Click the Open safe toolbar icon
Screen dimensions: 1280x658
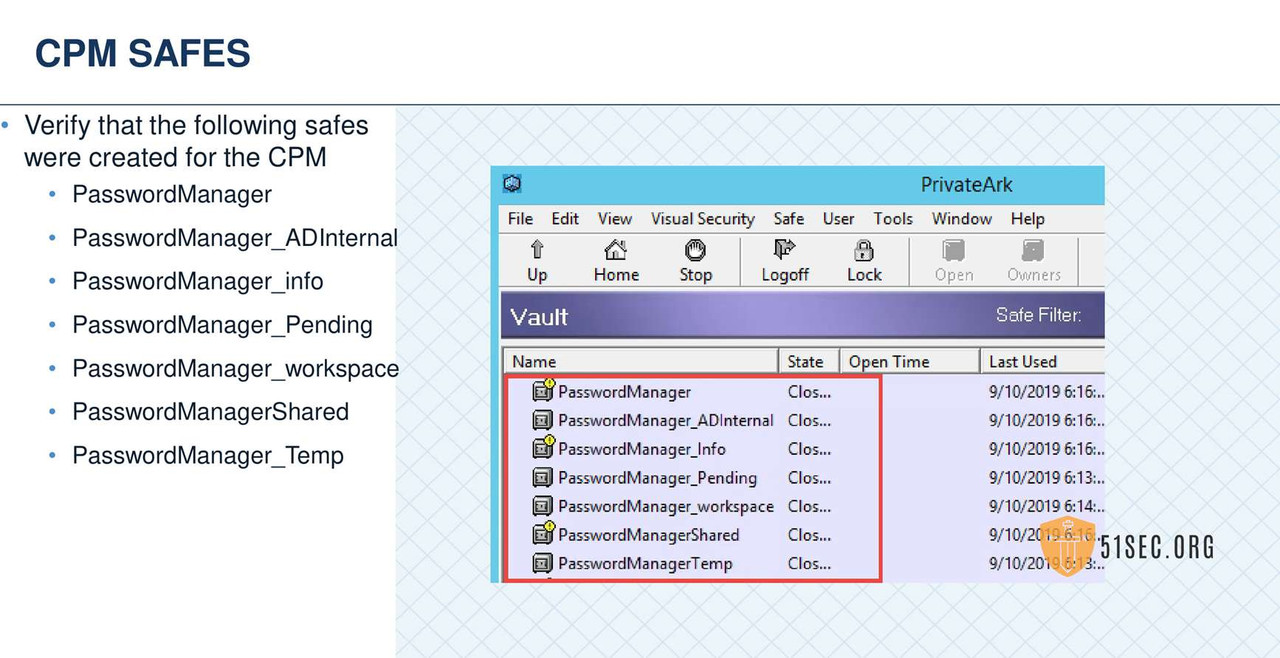tap(954, 250)
